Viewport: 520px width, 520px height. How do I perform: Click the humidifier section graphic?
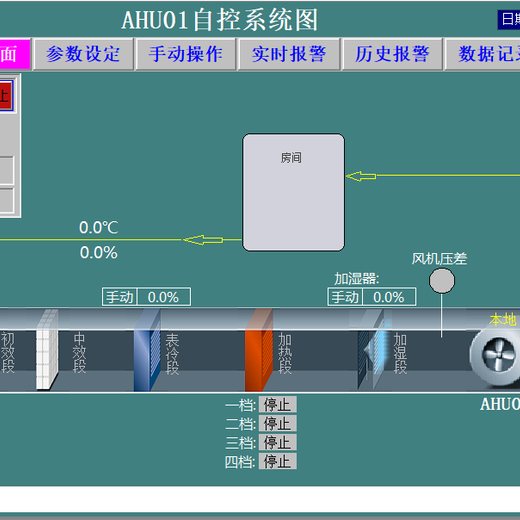(x=374, y=350)
